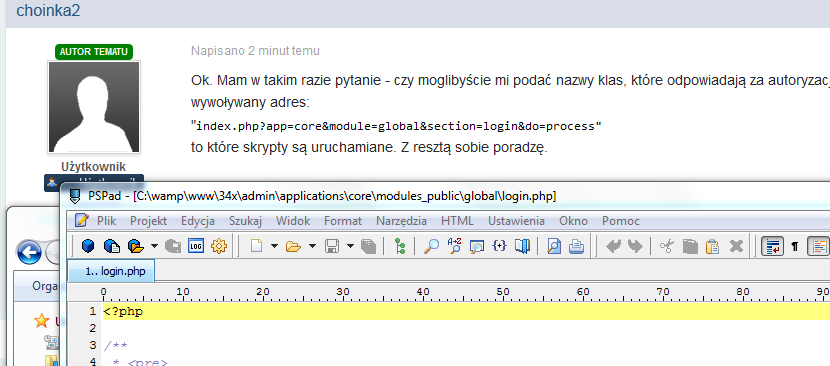Open the Edycja menu
The height and width of the screenshot is (366, 830).
pyautogui.click(x=197, y=221)
